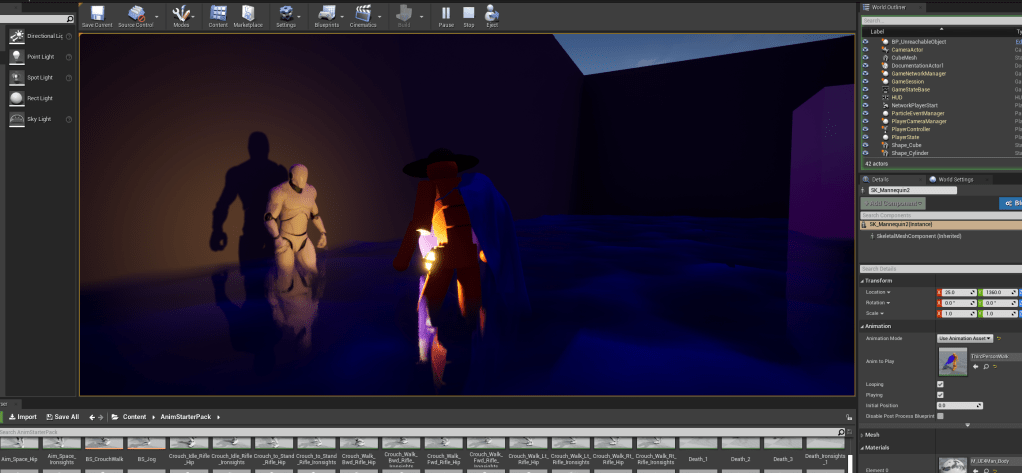Click the Eject icon in the toolbar
The height and width of the screenshot is (473, 1022).
492,14
